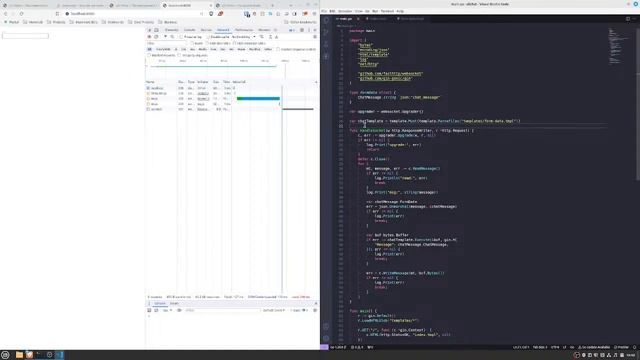Open the Extensions view in VS Code

(x=326, y=57)
